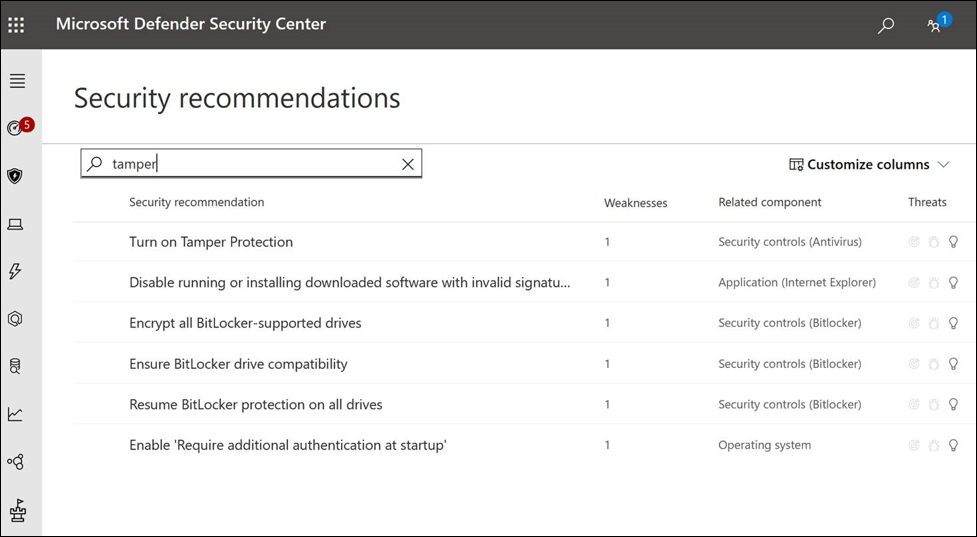Click the search magnifier in top header
This screenshot has height=537, width=977.
(885, 26)
